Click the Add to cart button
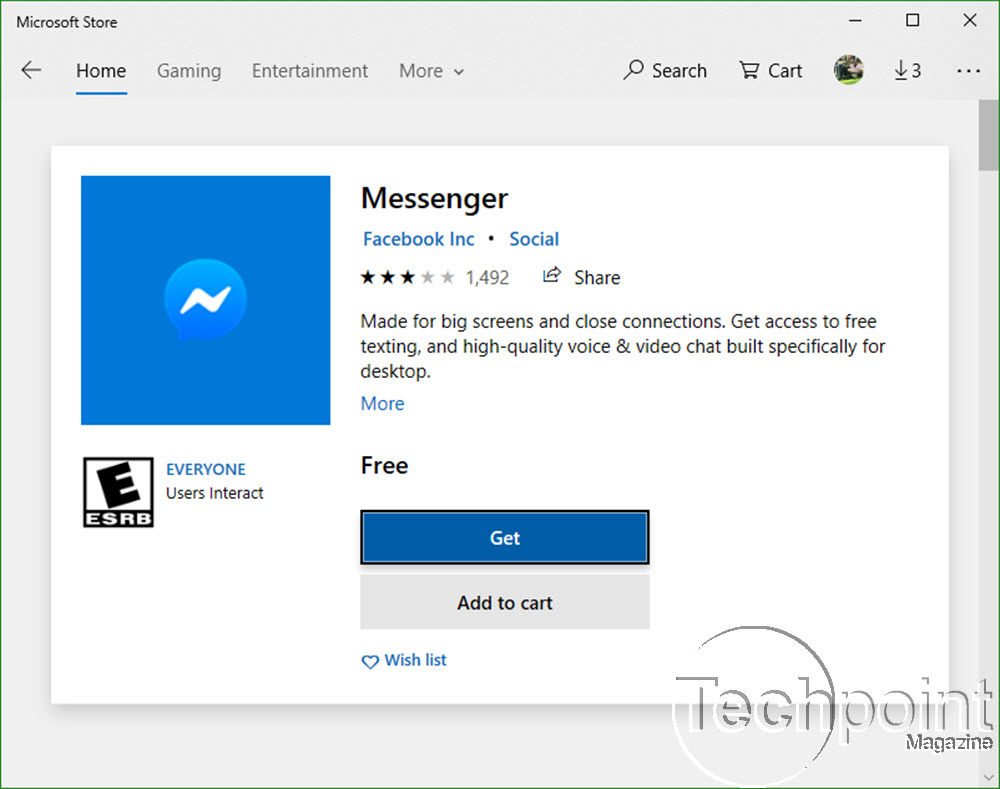The height and width of the screenshot is (789, 1000). 504,603
